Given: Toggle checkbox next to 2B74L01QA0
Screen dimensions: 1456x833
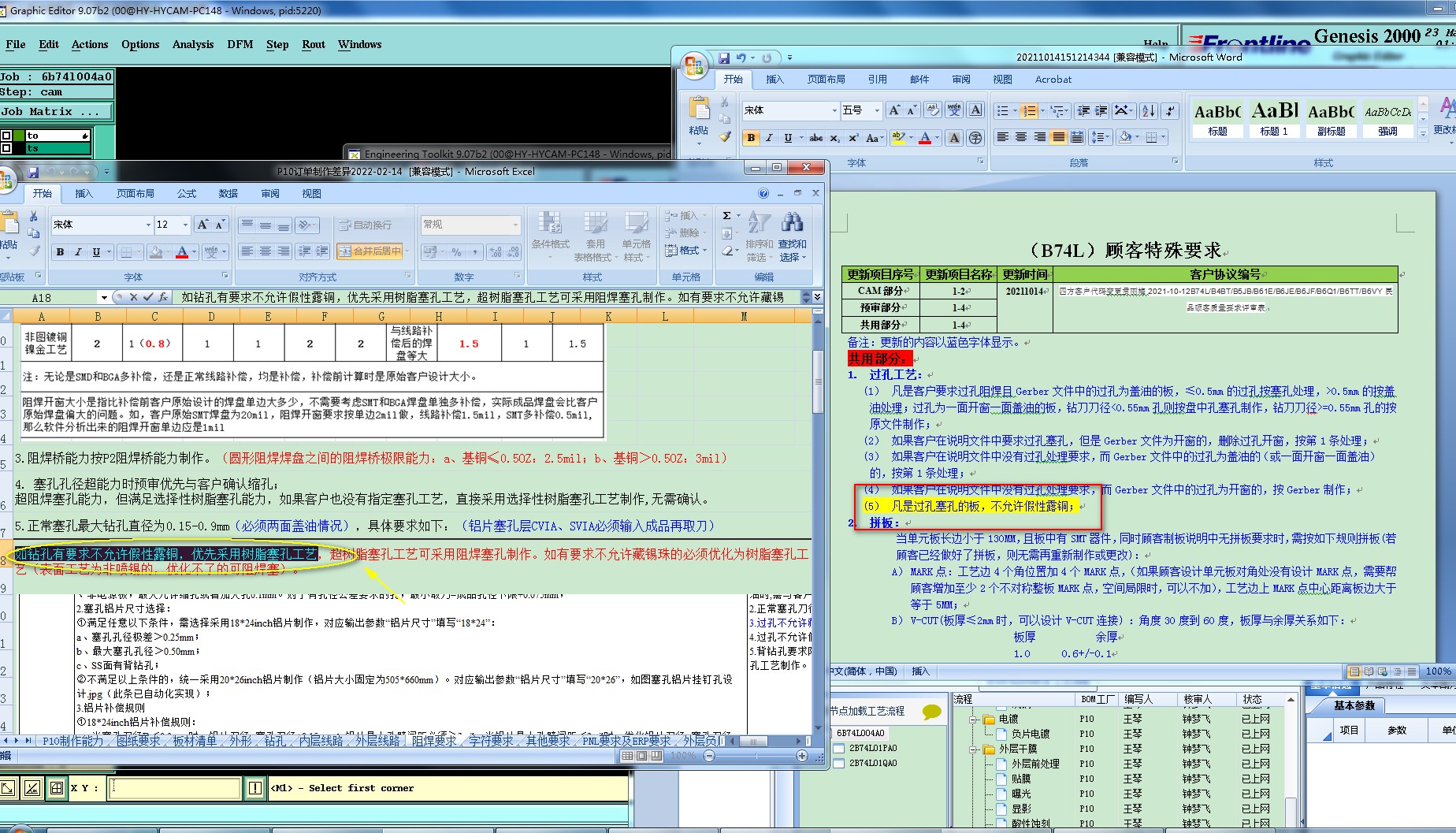Looking at the screenshot, I should point(838,763).
